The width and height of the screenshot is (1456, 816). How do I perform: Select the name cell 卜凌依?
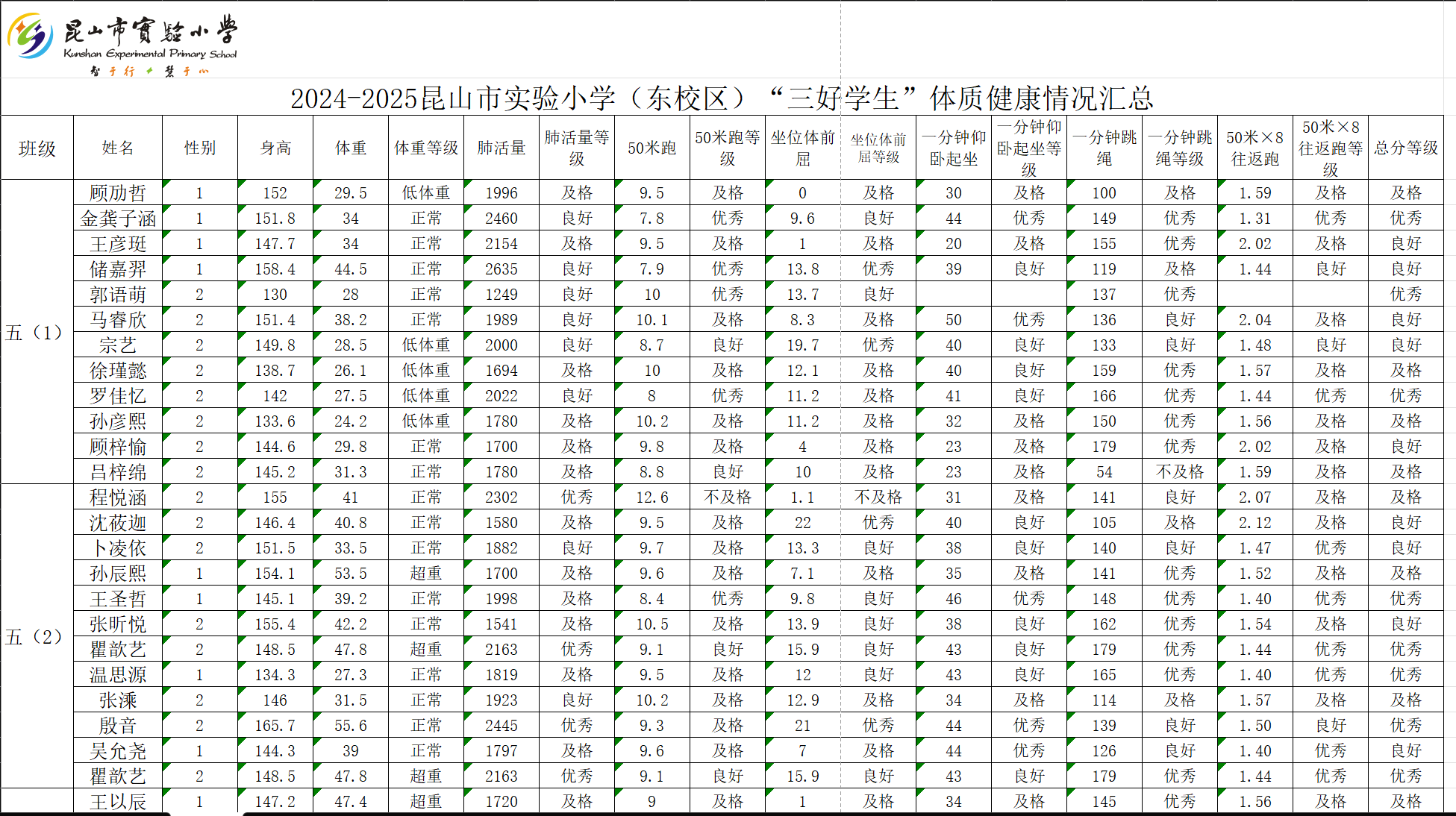tap(118, 548)
